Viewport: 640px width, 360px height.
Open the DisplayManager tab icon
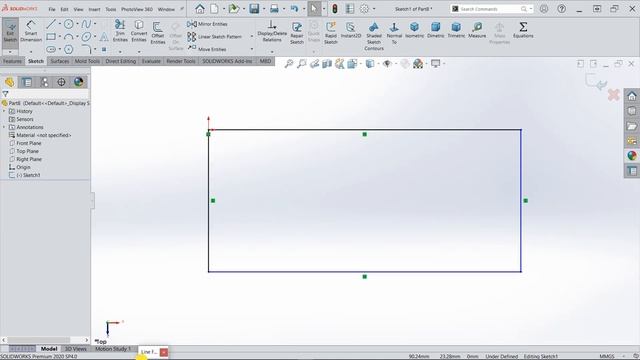pyautogui.click(x=78, y=82)
